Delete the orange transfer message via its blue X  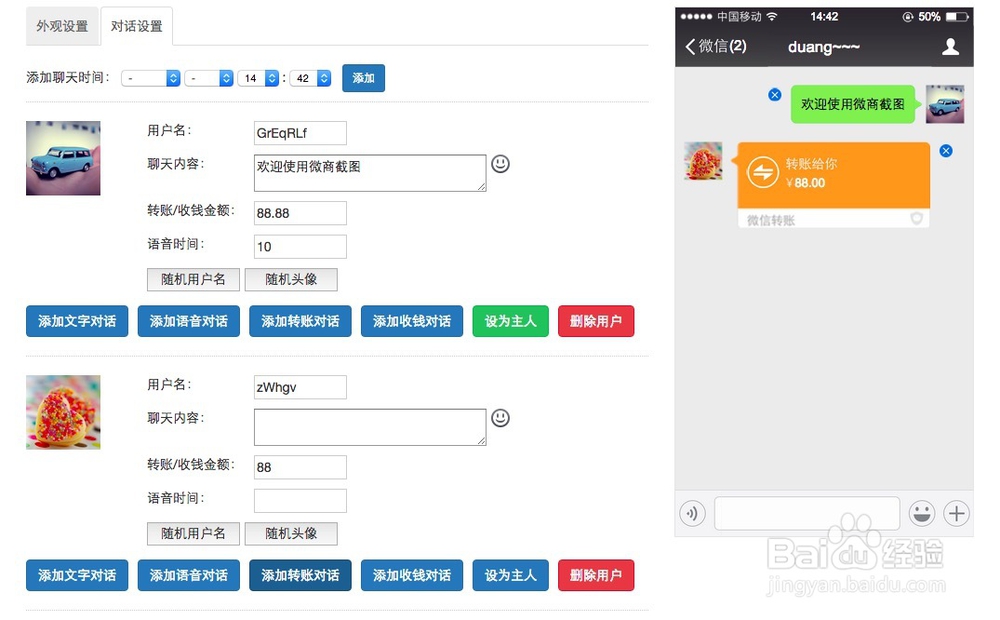coord(946,150)
